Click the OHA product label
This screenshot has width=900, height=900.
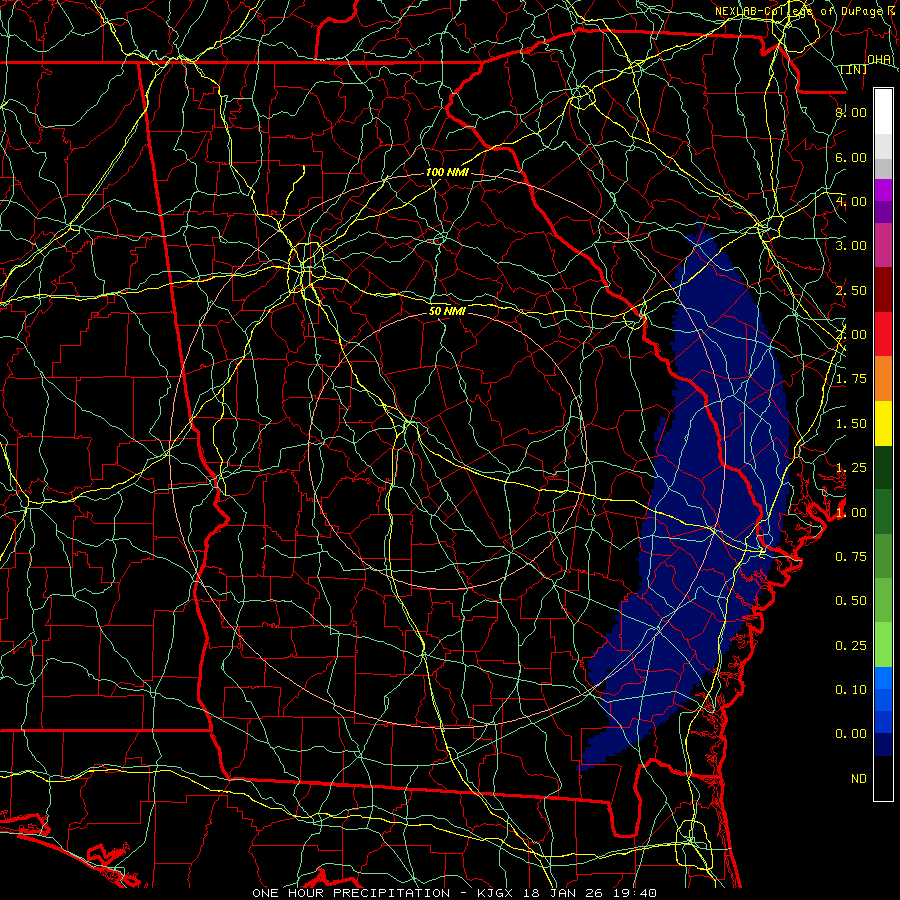pyautogui.click(x=878, y=59)
